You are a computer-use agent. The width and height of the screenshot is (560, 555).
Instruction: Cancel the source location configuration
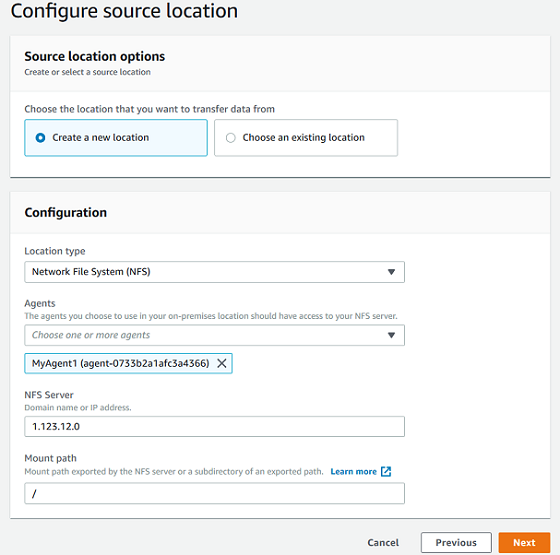[x=383, y=542]
